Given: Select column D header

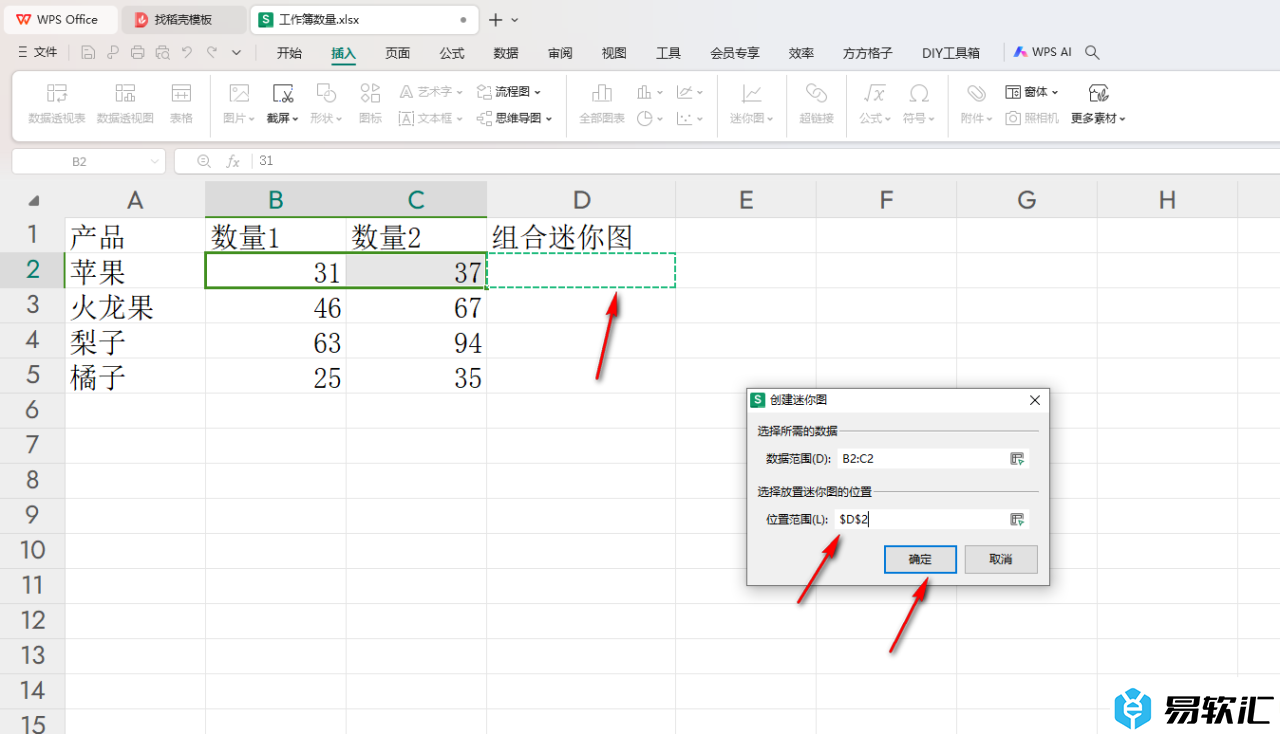Looking at the screenshot, I should (581, 200).
